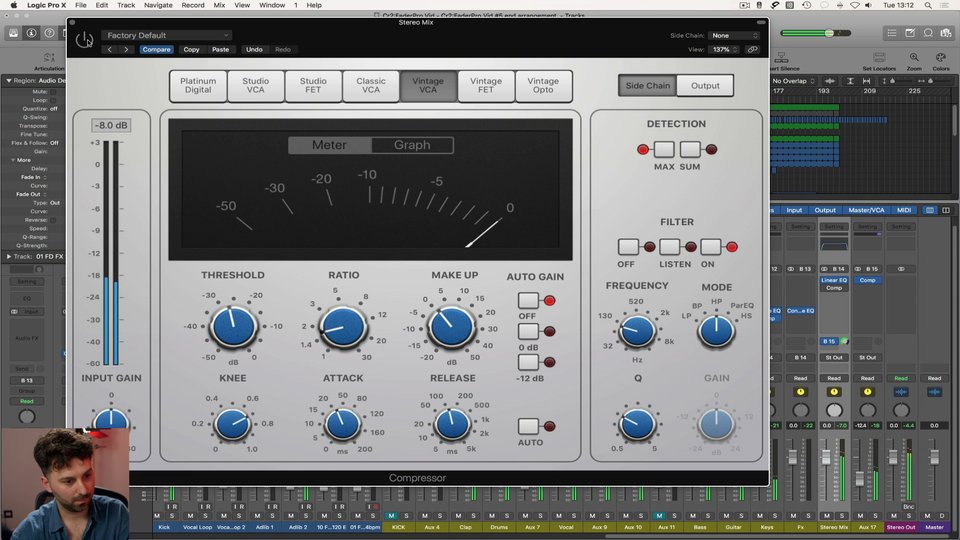This screenshot has height=540, width=960.
Task: Click the Linear EQ plugin slot
Action: [x=834, y=280]
